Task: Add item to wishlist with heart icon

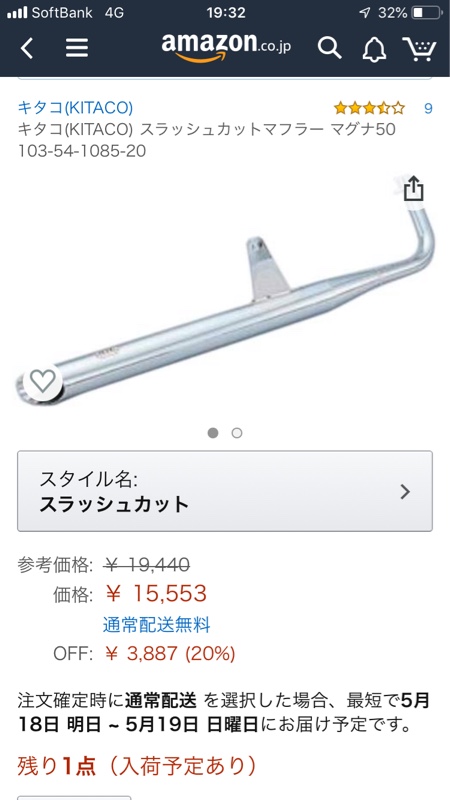Action: [42, 381]
